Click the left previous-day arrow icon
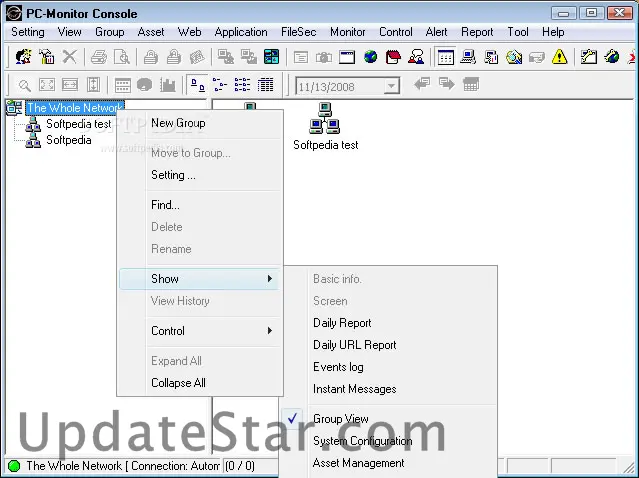 (422, 84)
